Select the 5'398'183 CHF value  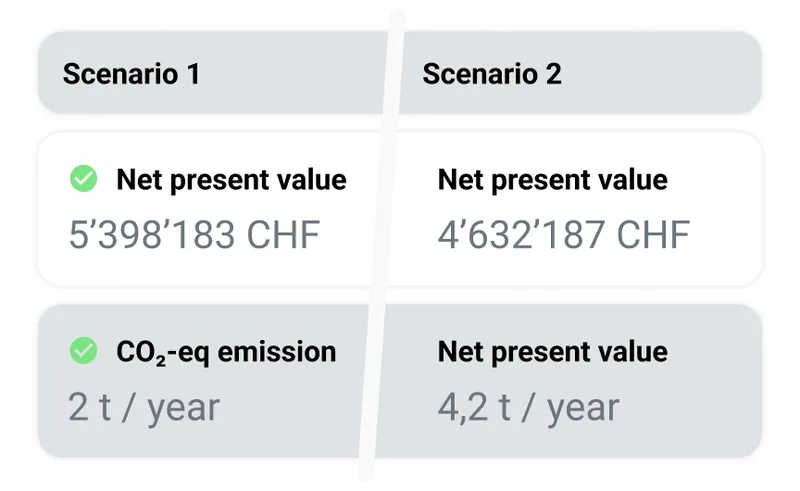pos(194,235)
